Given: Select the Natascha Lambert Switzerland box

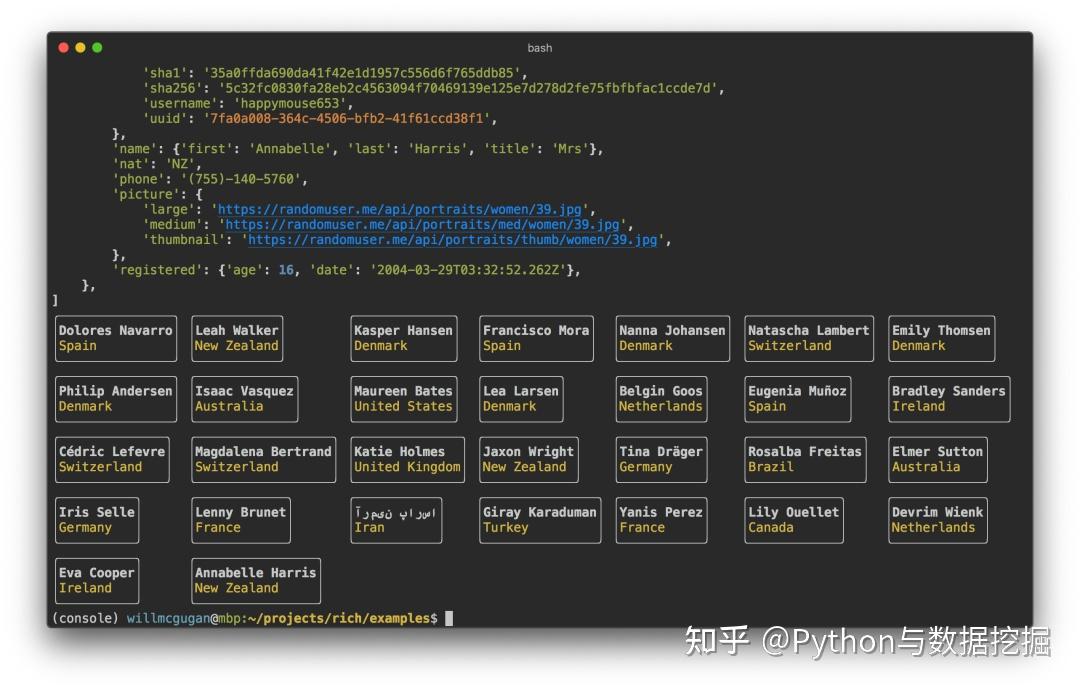Looking at the screenshot, I should [x=809, y=338].
